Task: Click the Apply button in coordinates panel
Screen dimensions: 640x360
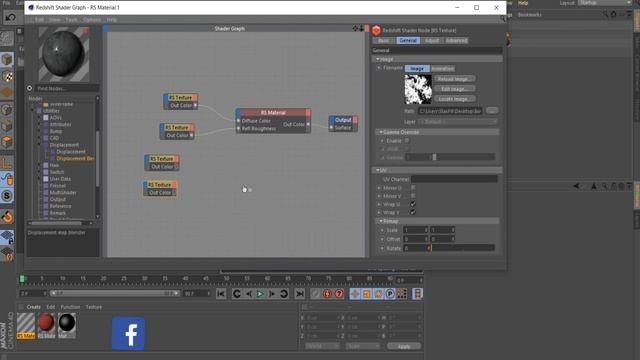Action: tap(404, 346)
